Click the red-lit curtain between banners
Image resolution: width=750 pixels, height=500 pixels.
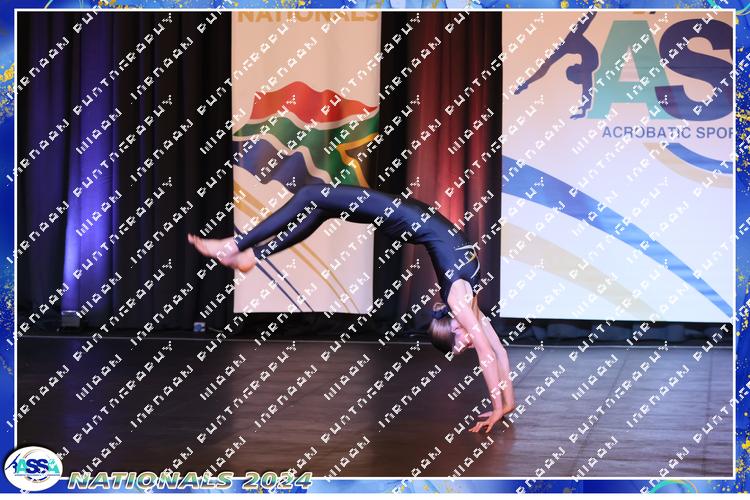(450, 120)
